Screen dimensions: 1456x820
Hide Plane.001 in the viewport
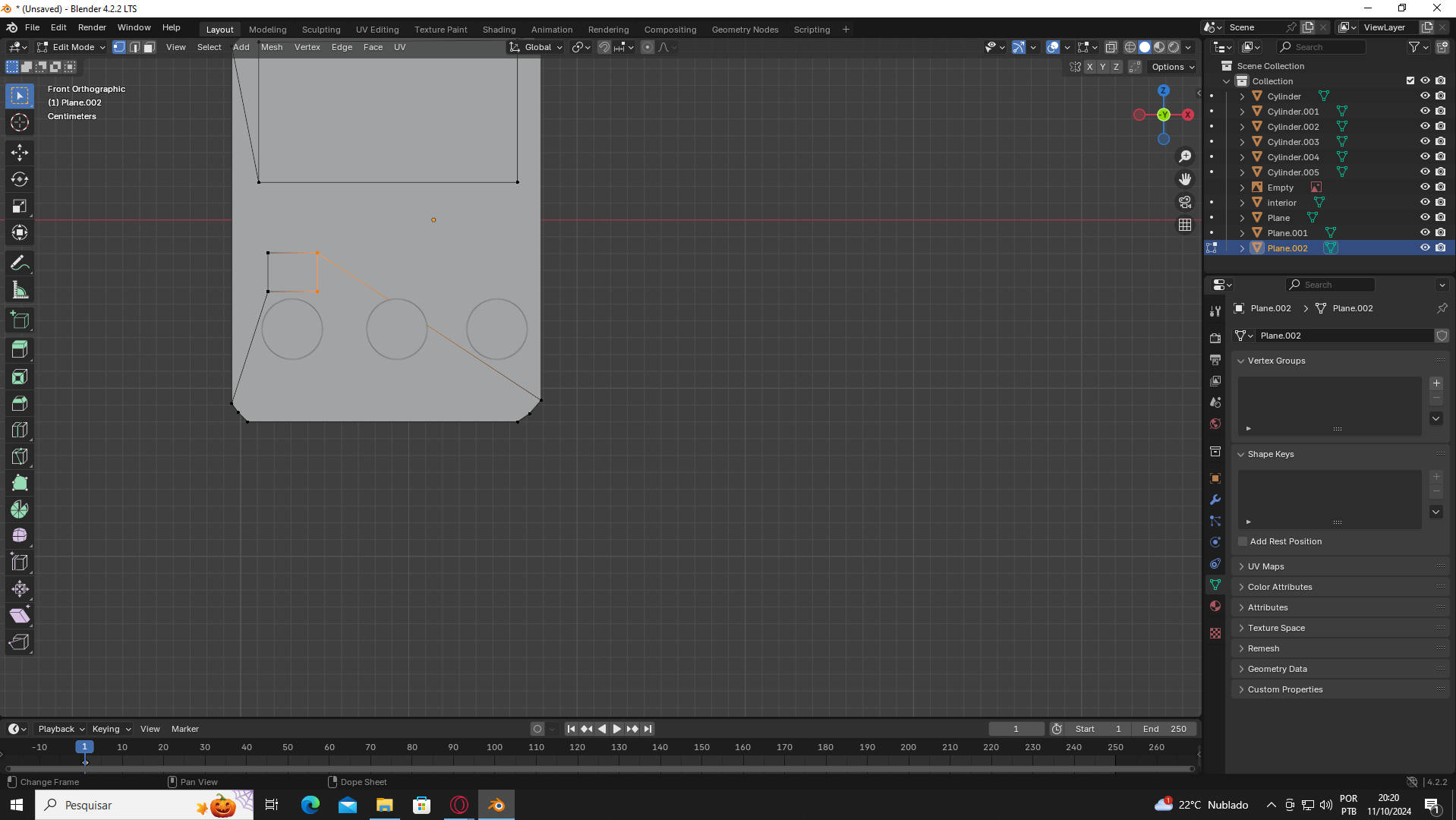(x=1425, y=233)
